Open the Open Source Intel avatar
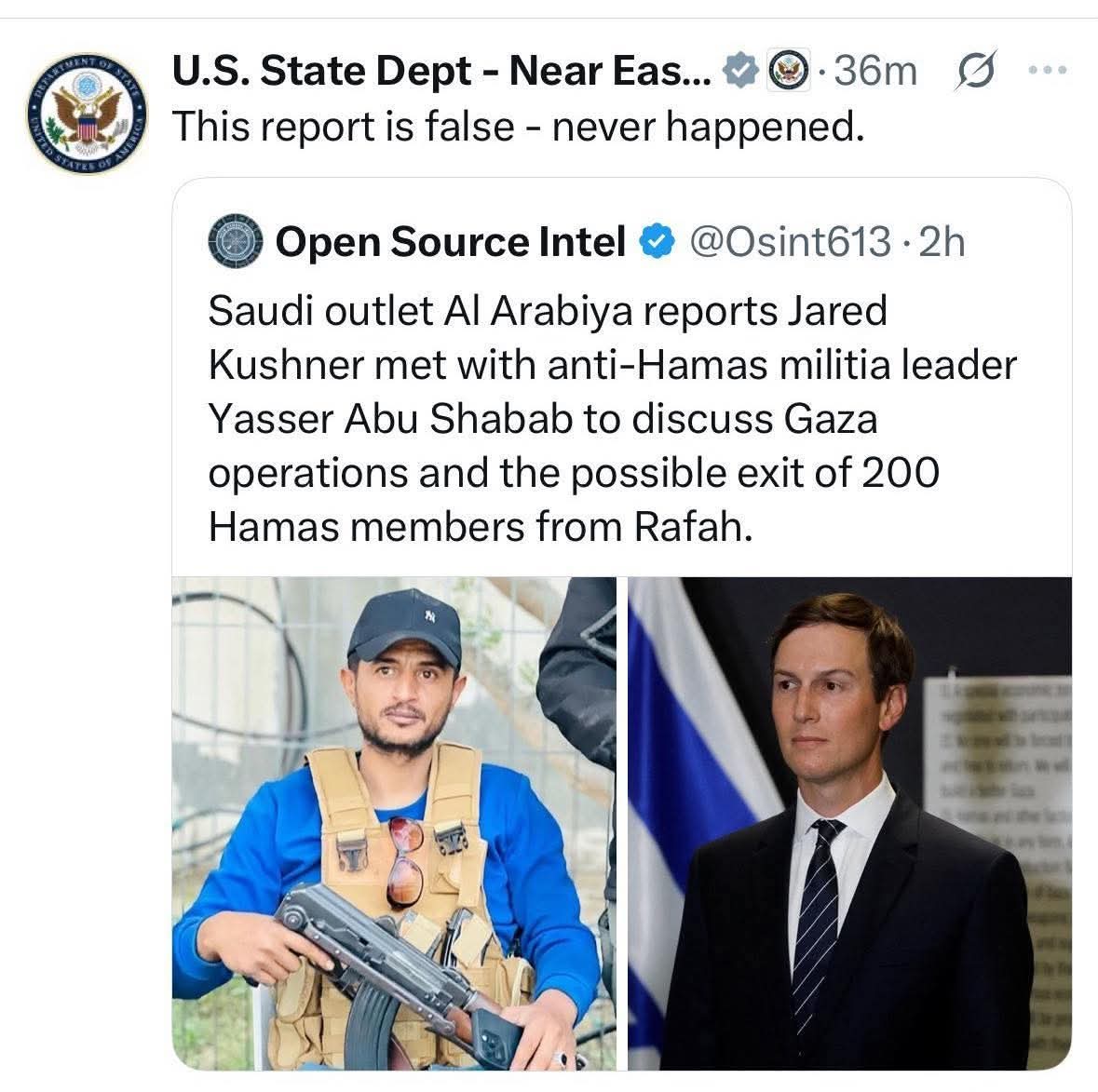Viewport: 1098px width, 1092px height. pyautogui.click(x=235, y=242)
